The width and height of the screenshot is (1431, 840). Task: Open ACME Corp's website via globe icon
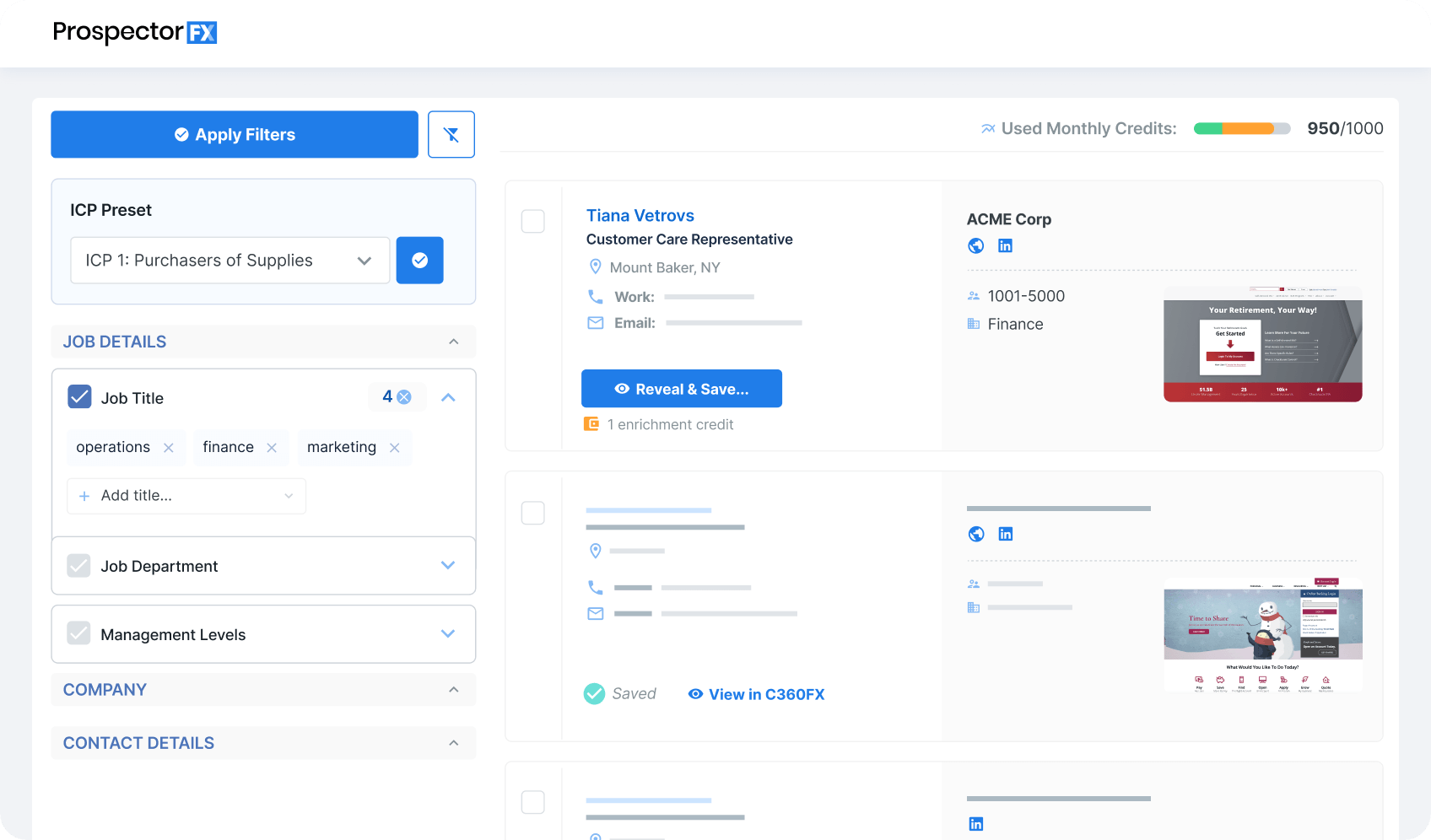click(x=975, y=245)
